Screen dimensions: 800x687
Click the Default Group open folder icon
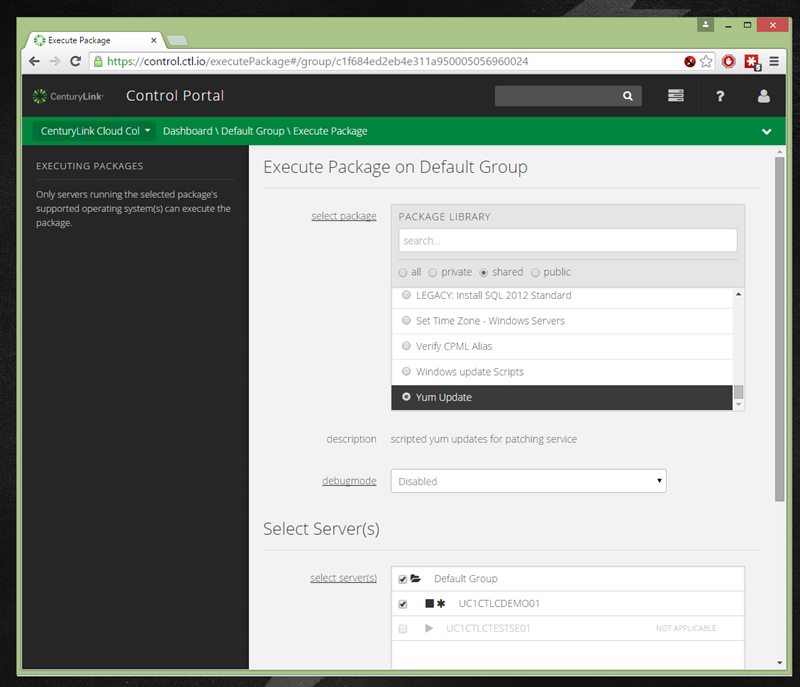[x=416, y=578]
